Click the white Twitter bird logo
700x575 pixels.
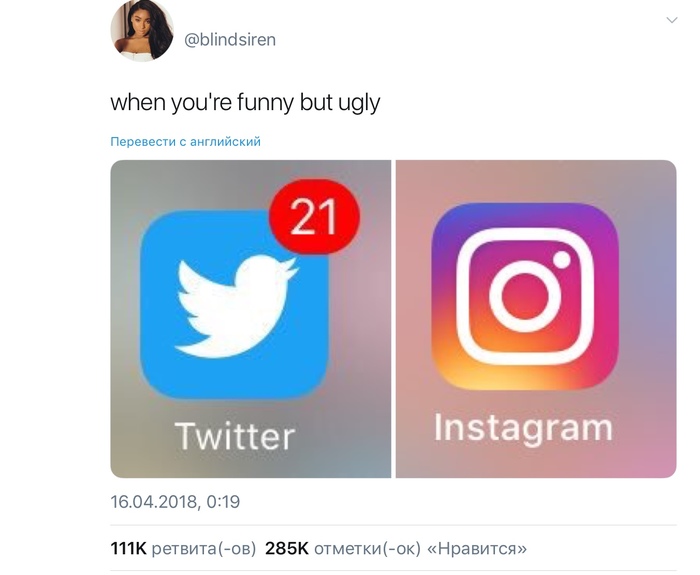236,307
